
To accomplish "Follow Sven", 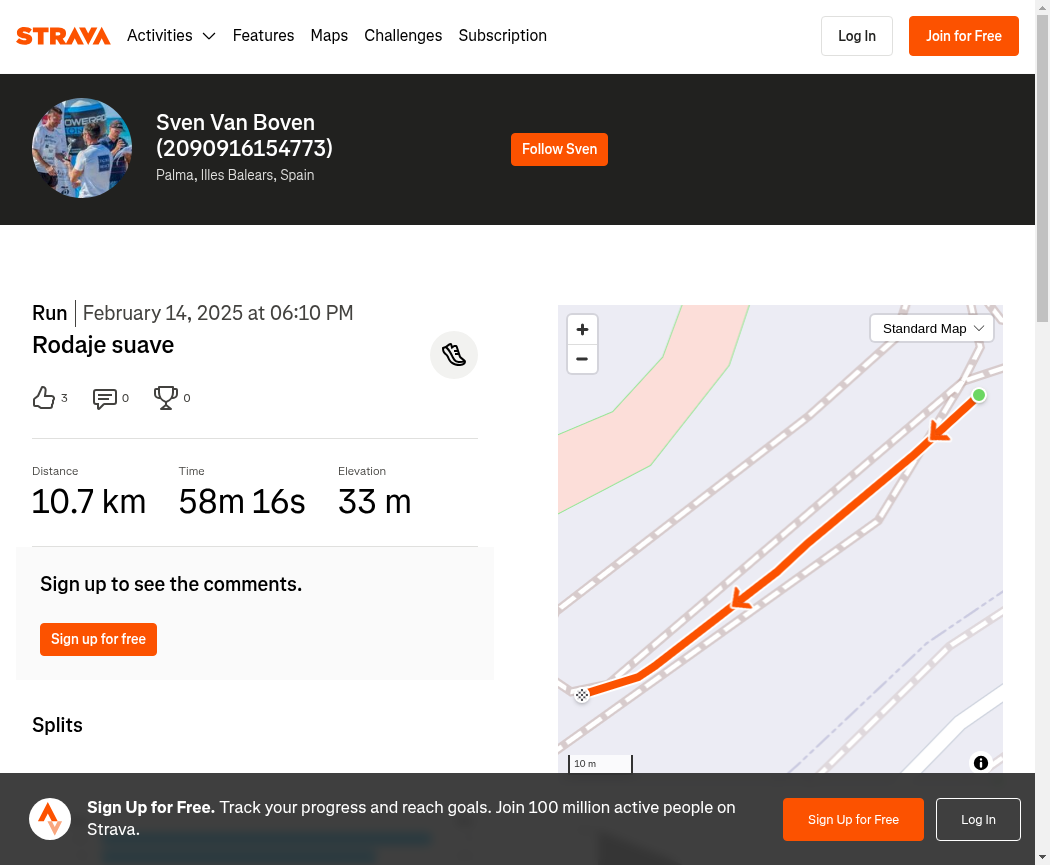I will (x=559, y=149).
